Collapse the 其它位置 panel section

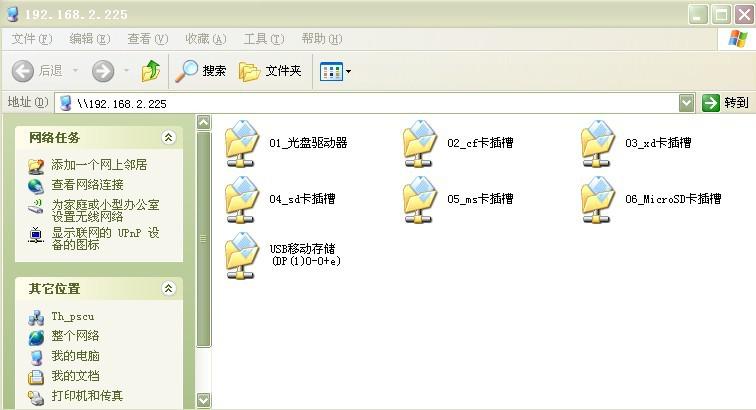click(x=168, y=289)
